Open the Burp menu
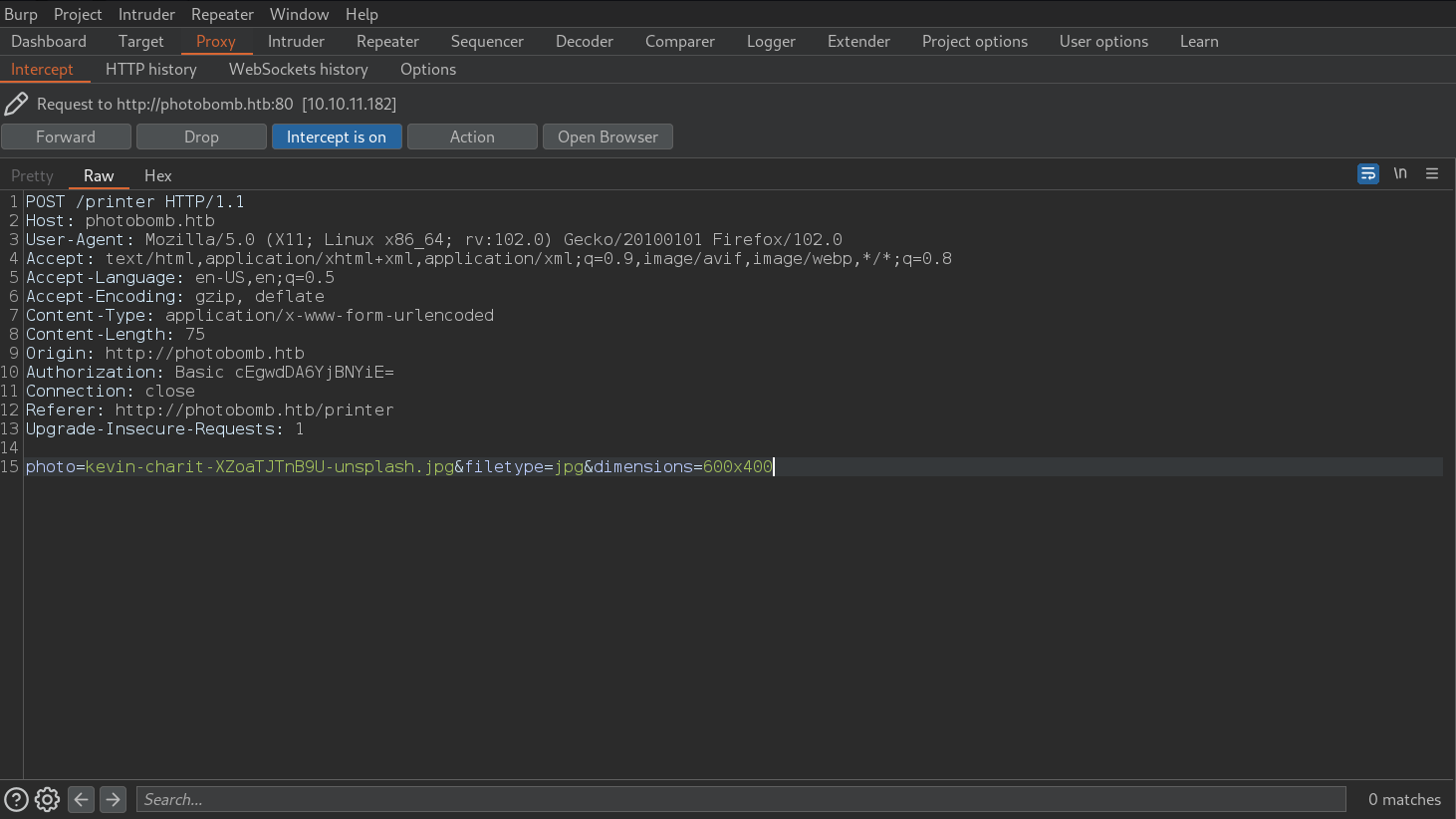1456x819 pixels. point(21,14)
